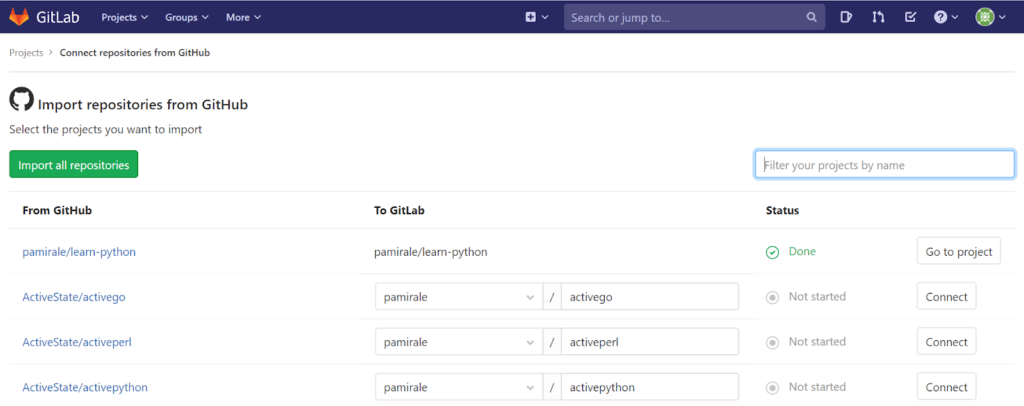The height and width of the screenshot is (406, 1024).
Task: Click the GitHub octocat icon
Action: click(x=21, y=100)
